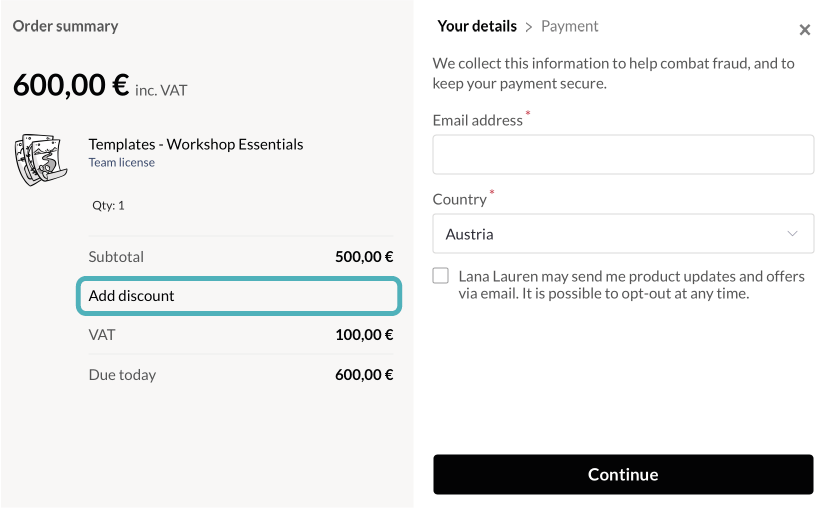Click the Email address field label

477,120
